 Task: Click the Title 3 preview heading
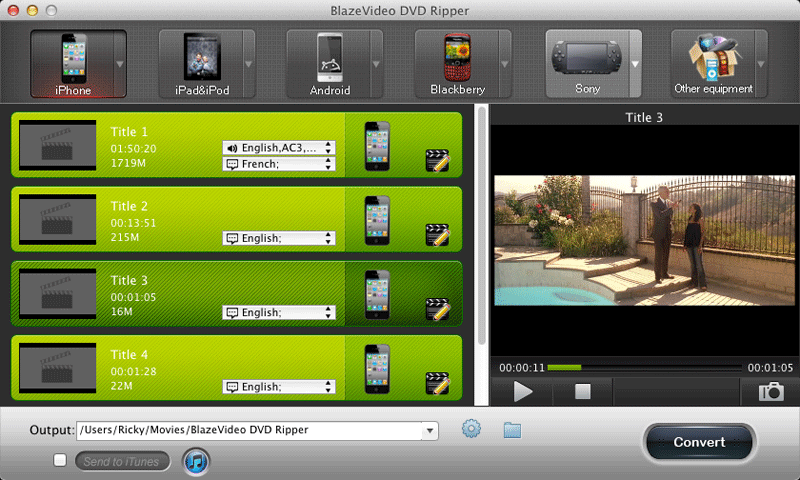click(x=644, y=117)
